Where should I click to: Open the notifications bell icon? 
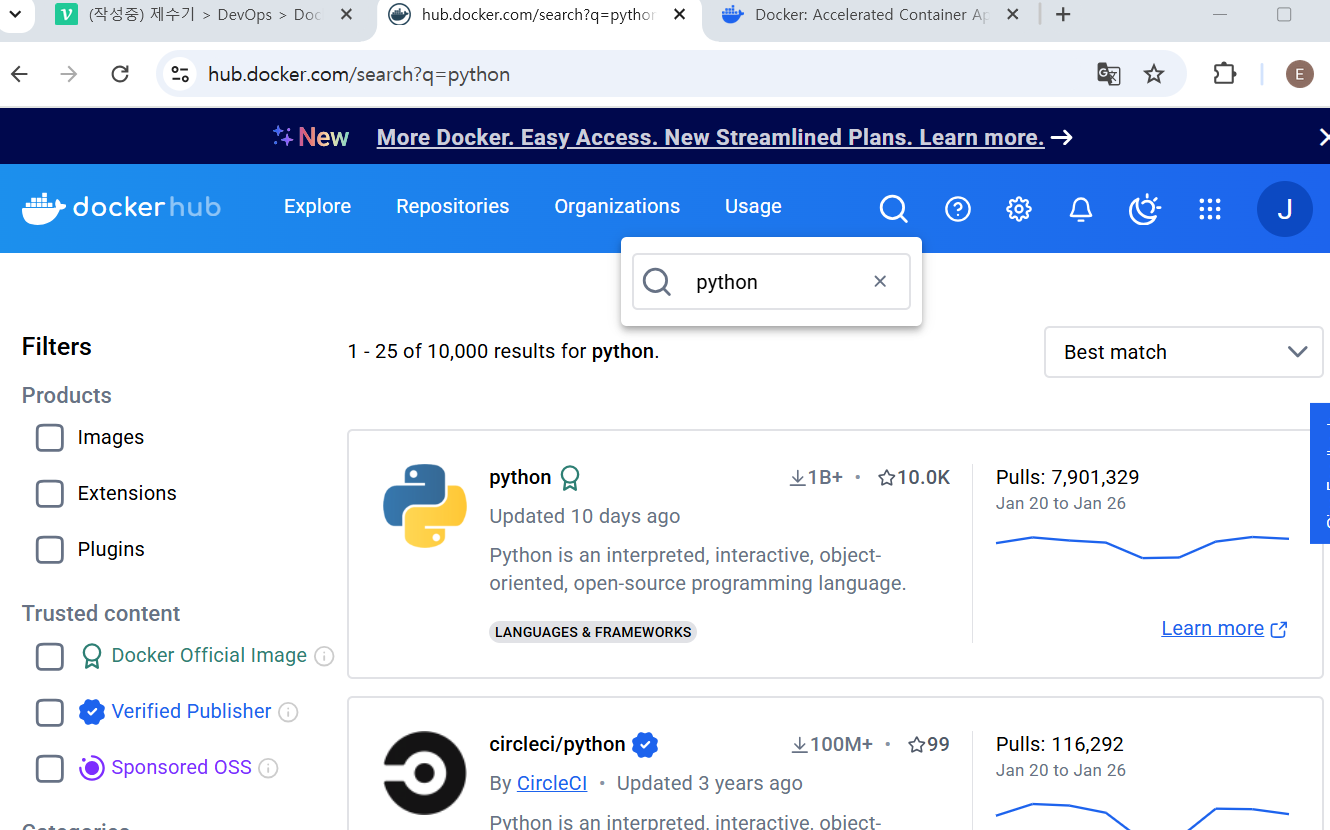[1081, 209]
